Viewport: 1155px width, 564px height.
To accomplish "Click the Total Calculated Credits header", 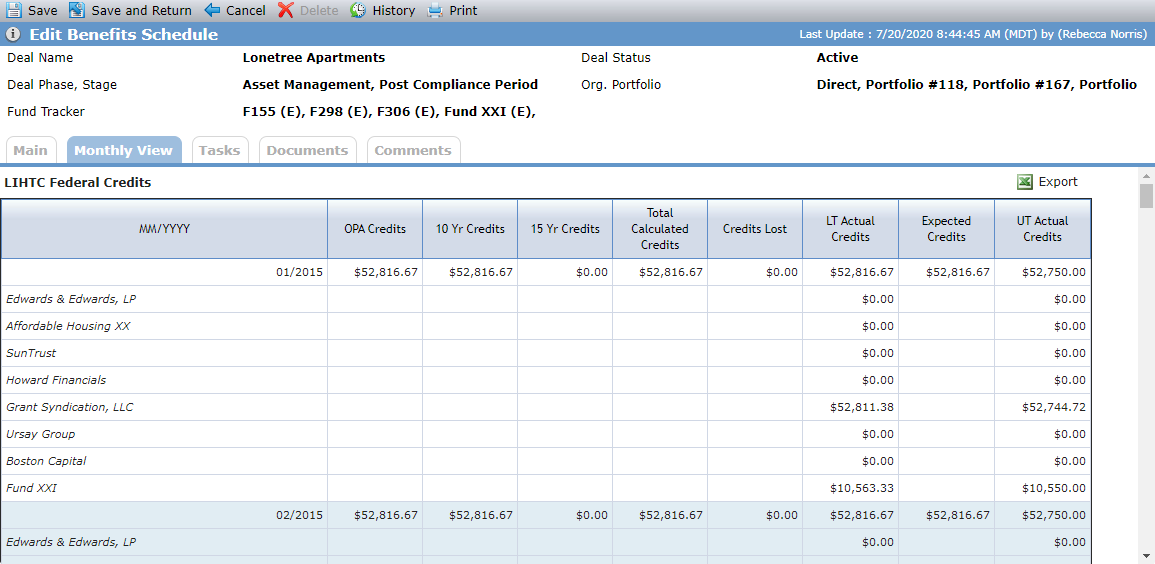I will (x=660, y=229).
